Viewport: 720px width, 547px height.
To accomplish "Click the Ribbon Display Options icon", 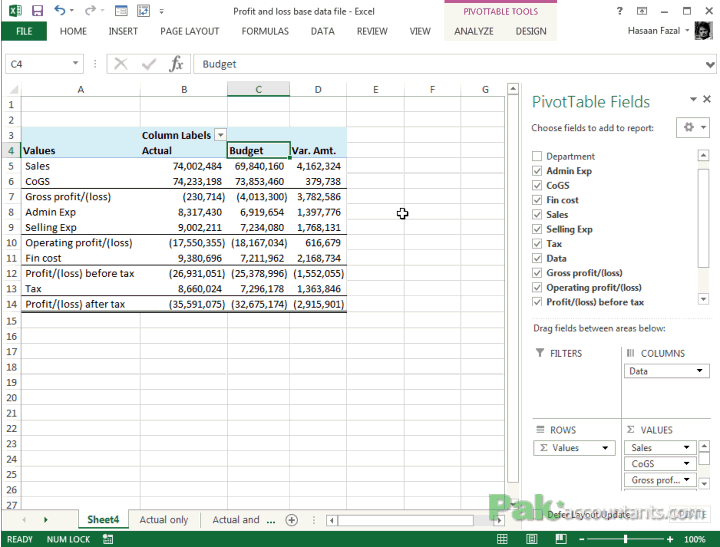I will 642,11.
